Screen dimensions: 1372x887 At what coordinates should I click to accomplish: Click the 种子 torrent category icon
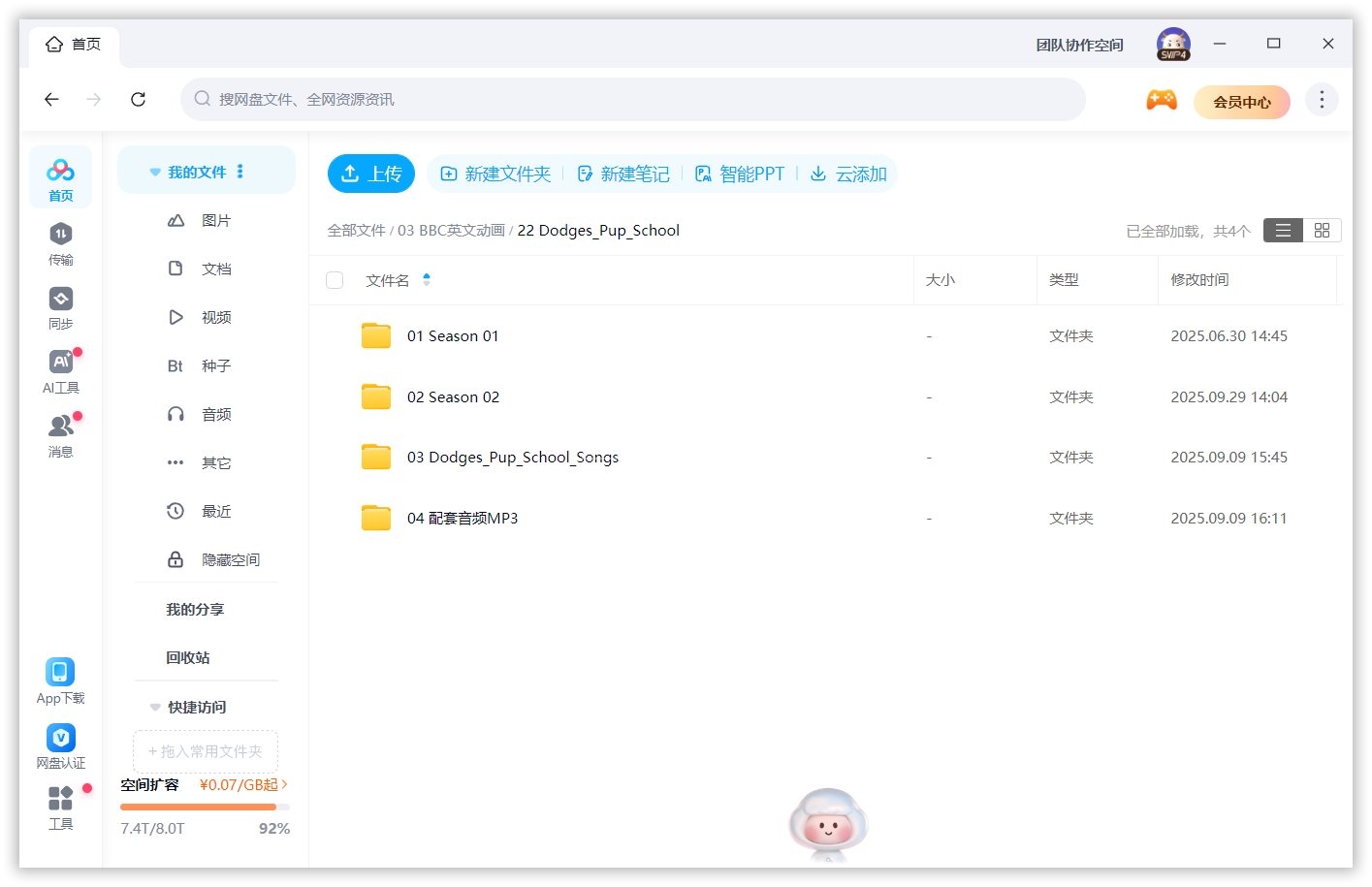tap(175, 365)
